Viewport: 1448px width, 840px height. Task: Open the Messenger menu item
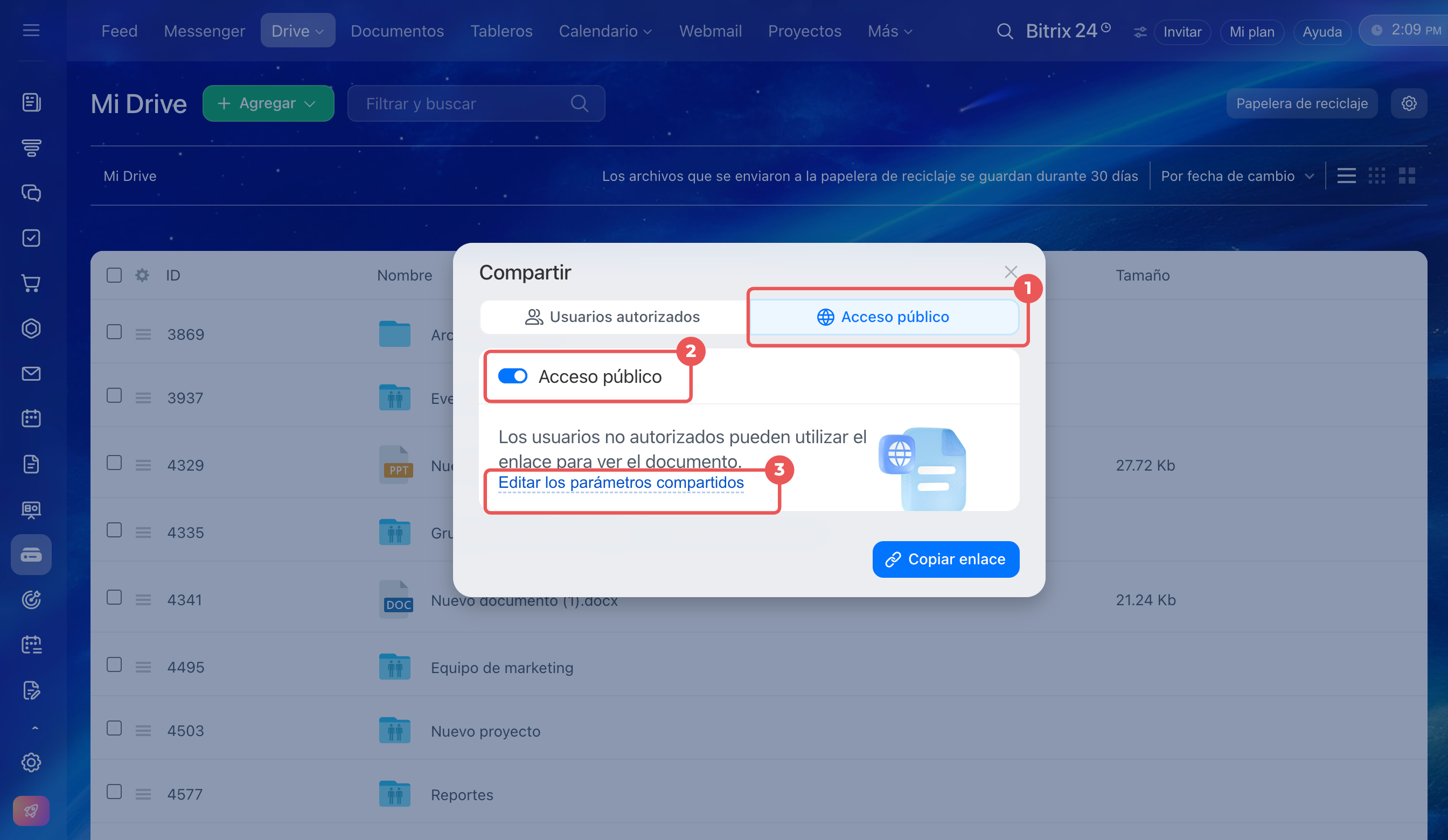(x=205, y=31)
